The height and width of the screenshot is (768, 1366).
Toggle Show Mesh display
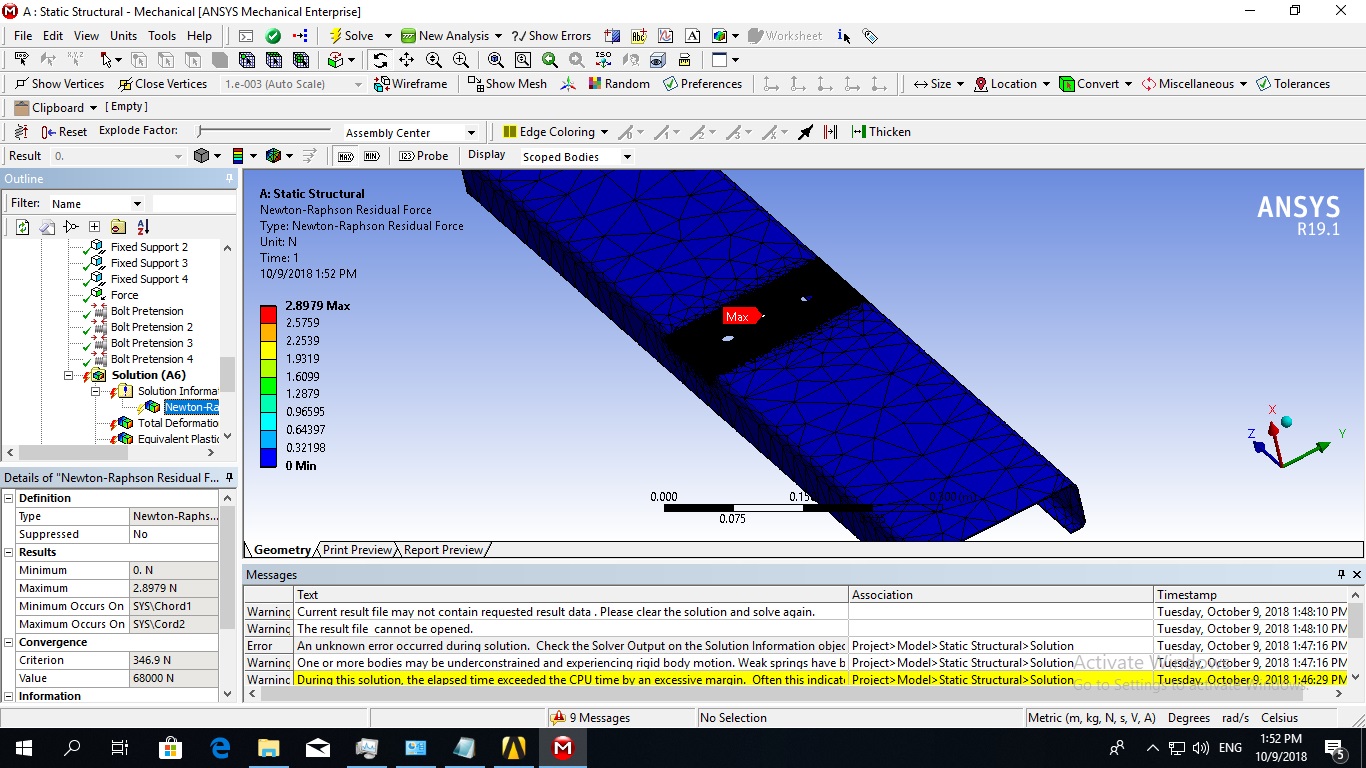pyautogui.click(x=507, y=84)
